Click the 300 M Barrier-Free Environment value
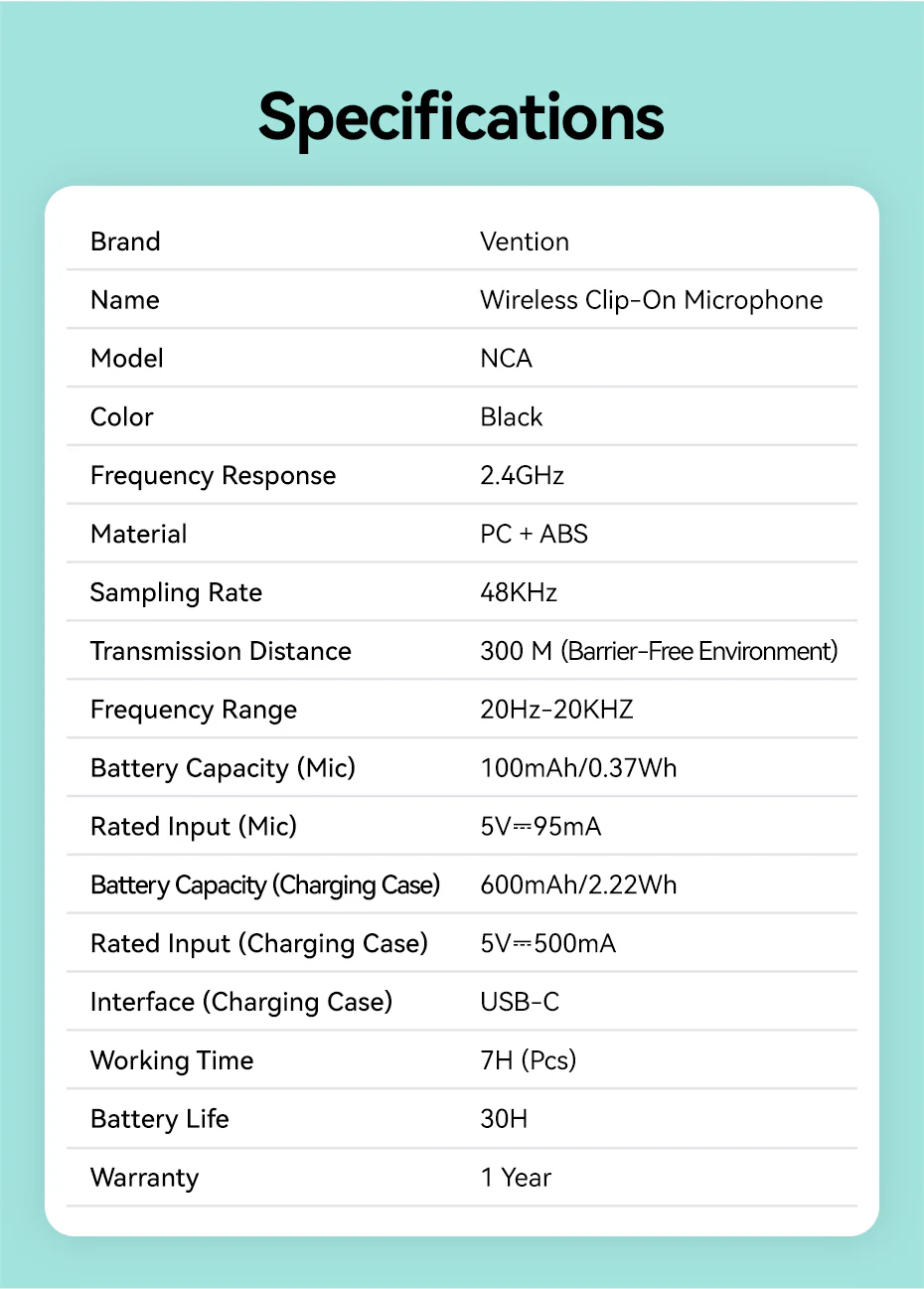This screenshot has height=1289, width=924. [x=659, y=651]
